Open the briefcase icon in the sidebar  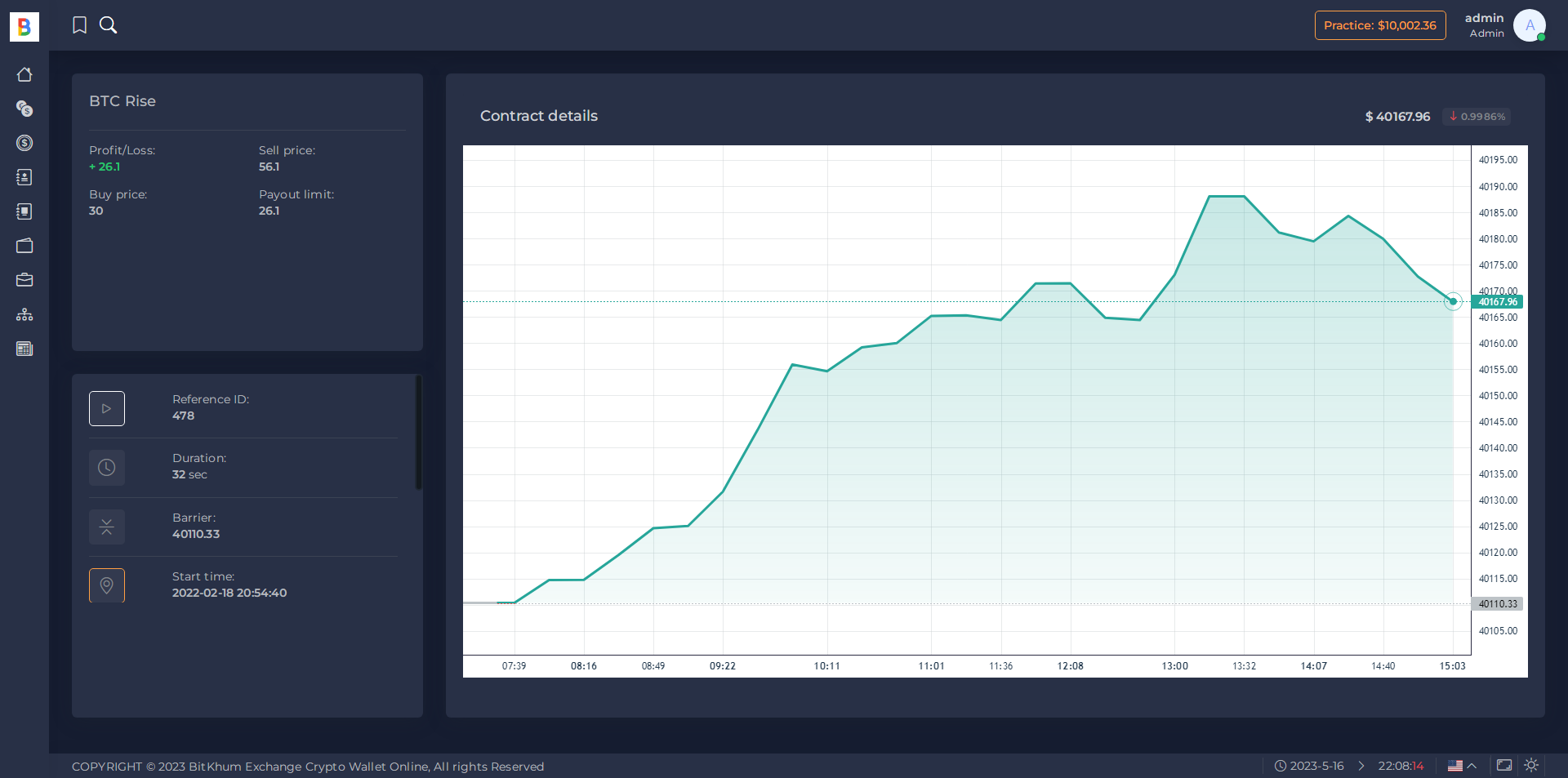pos(24,280)
